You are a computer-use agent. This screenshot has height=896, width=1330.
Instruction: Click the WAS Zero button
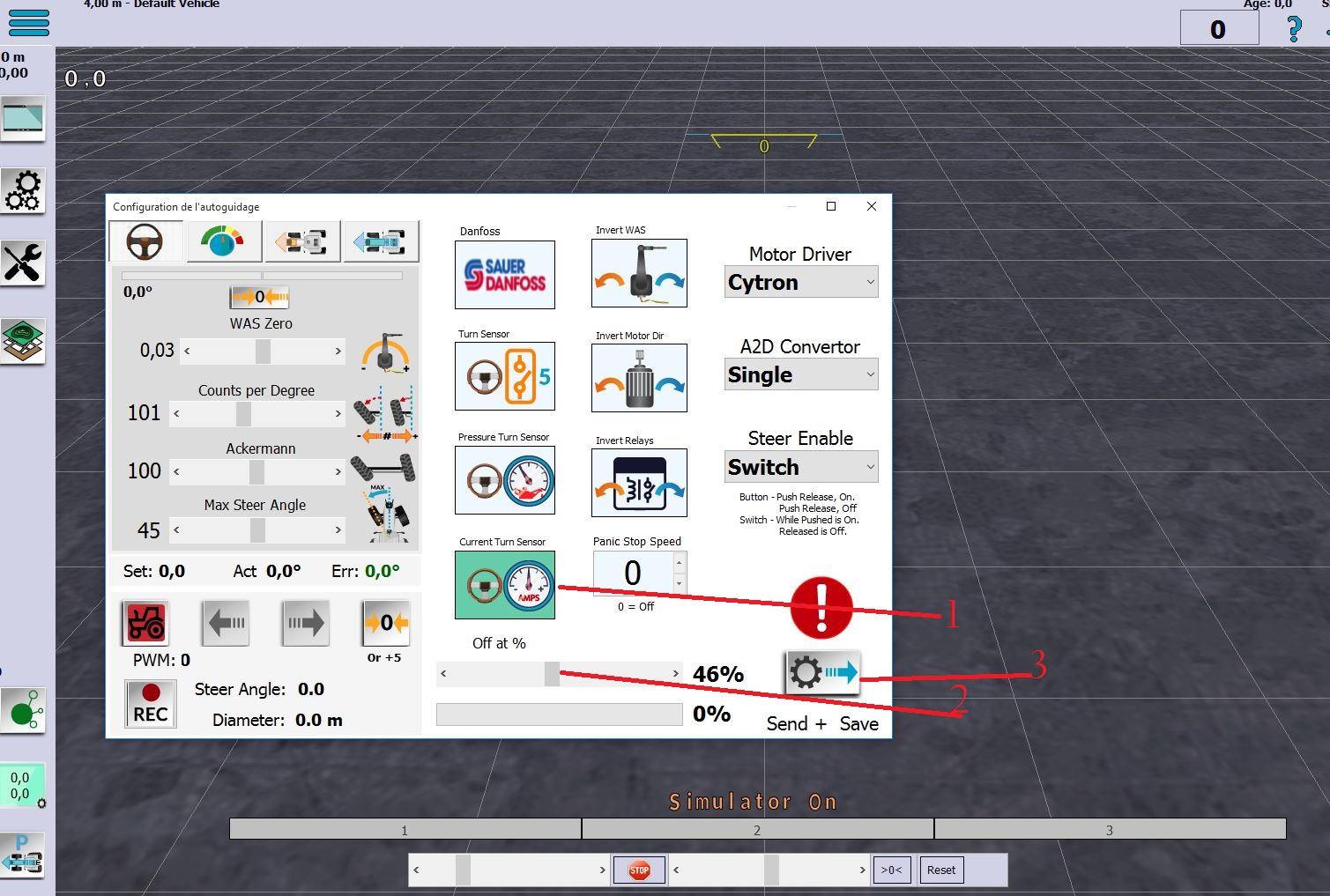click(x=259, y=297)
